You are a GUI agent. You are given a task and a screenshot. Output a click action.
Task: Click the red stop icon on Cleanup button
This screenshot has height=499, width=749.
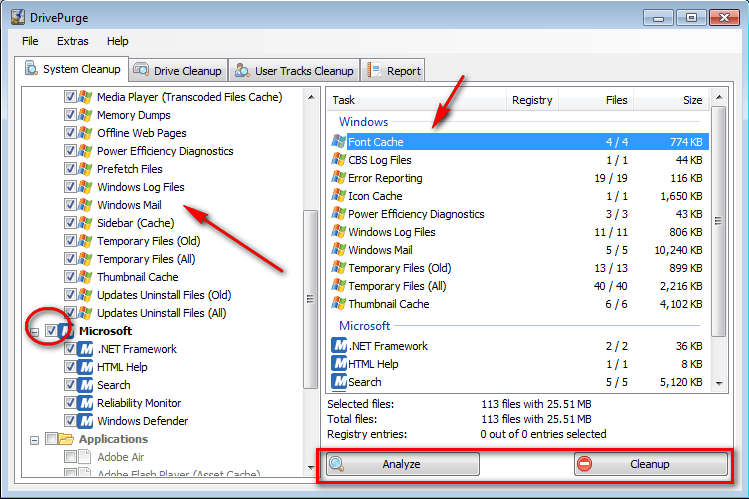point(584,464)
